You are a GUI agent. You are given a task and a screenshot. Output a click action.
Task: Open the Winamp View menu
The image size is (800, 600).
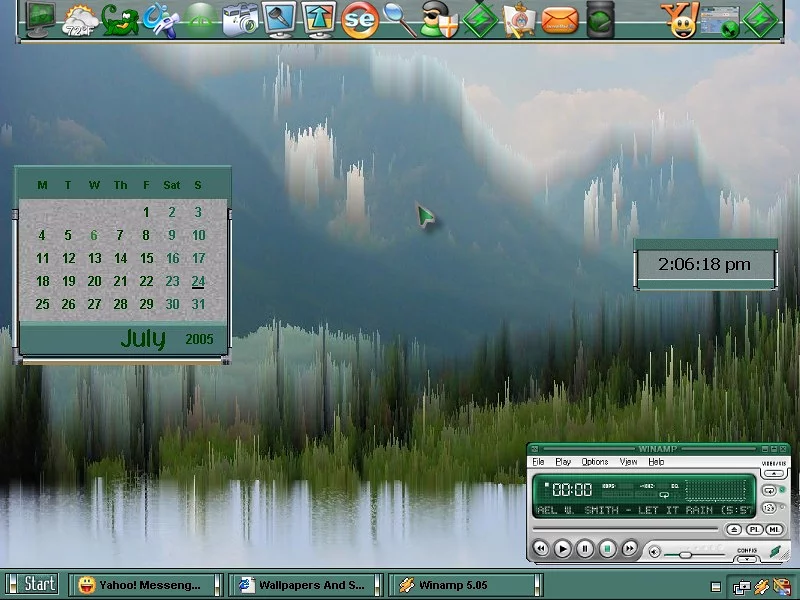tap(628, 462)
